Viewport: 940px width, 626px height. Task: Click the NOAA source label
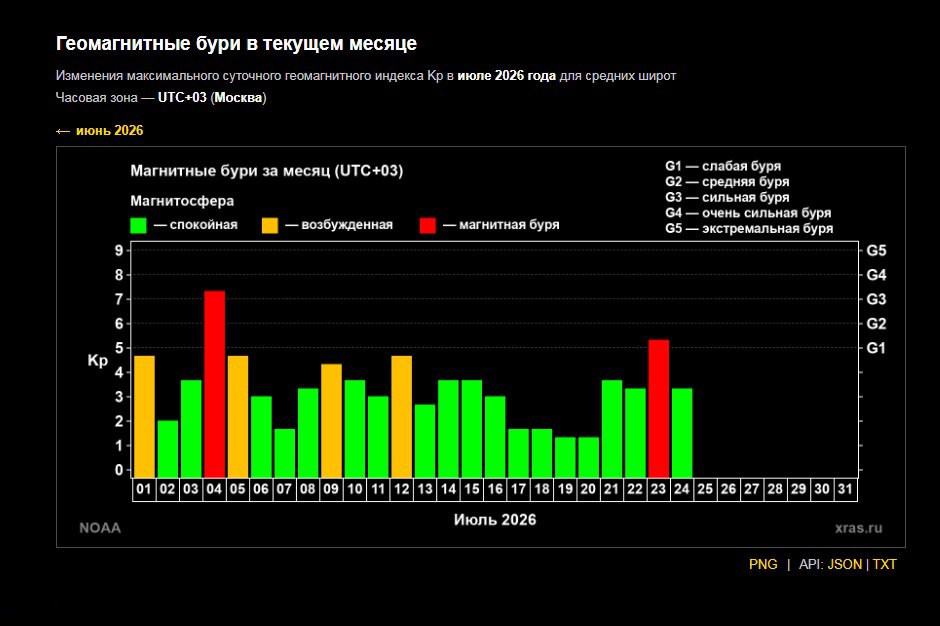(x=100, y=528)
